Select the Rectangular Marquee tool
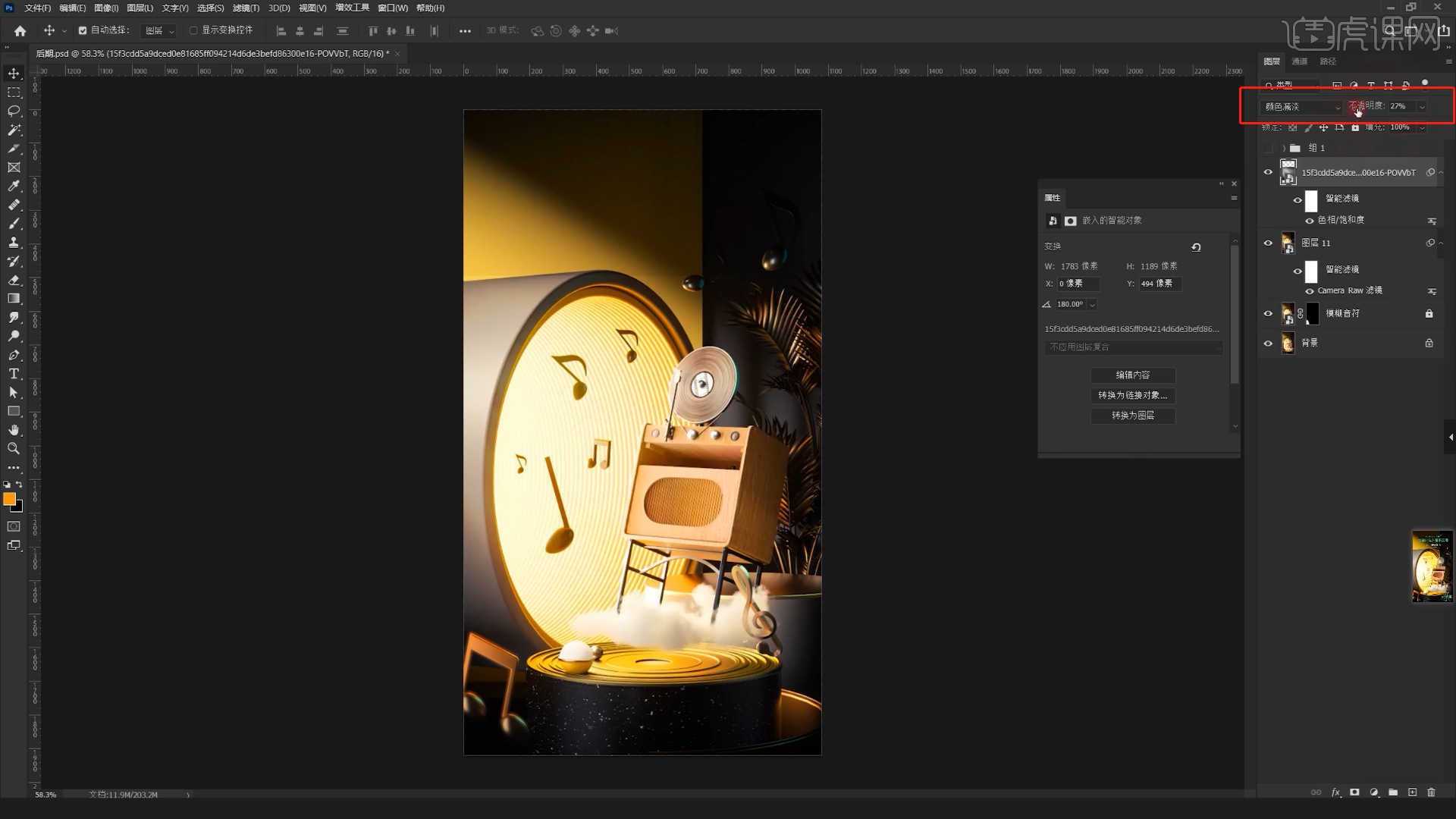The height and width of the screenshot is (819, 1456). tap(14, 93)
